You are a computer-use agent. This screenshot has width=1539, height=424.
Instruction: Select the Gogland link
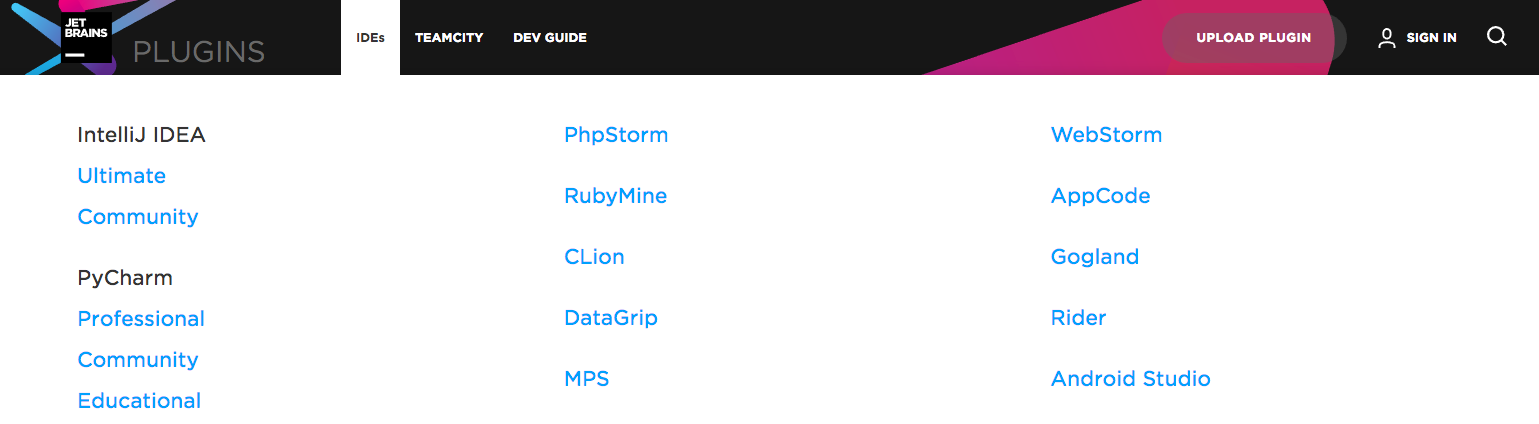1095,257
